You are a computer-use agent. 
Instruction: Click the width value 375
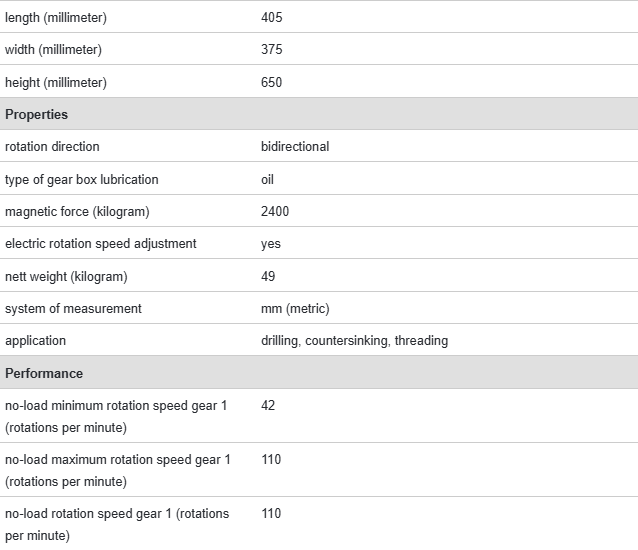pos(272,50)
